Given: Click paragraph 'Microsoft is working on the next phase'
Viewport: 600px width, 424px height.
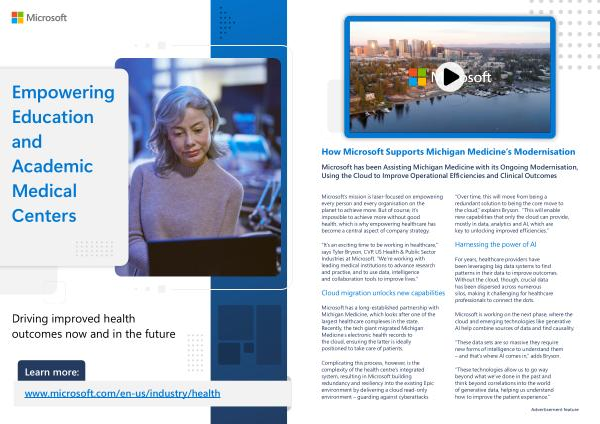Looking at the screenshot, I should click(514, 321).
